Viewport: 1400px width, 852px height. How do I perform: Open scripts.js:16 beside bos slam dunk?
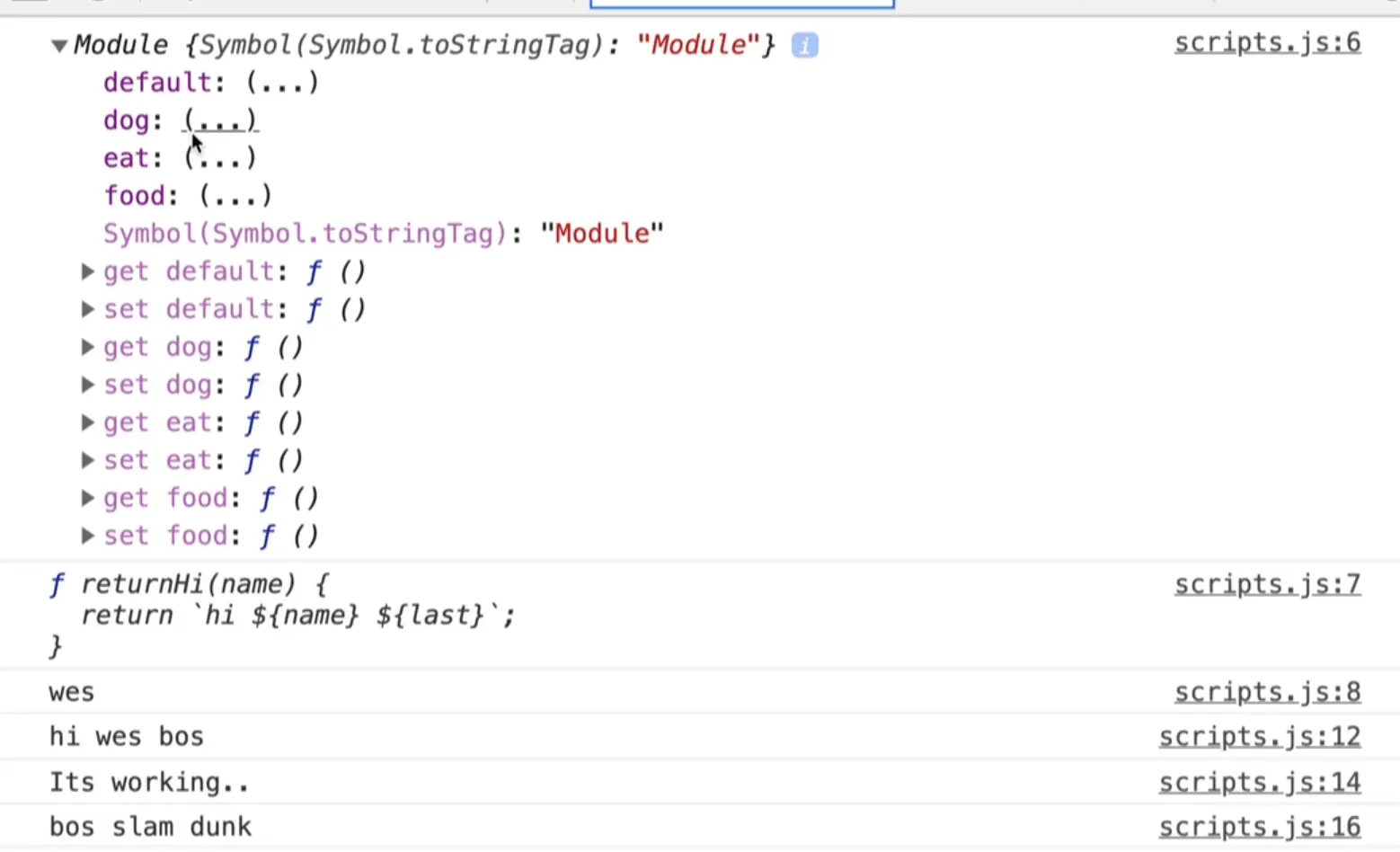point(1260,826)
